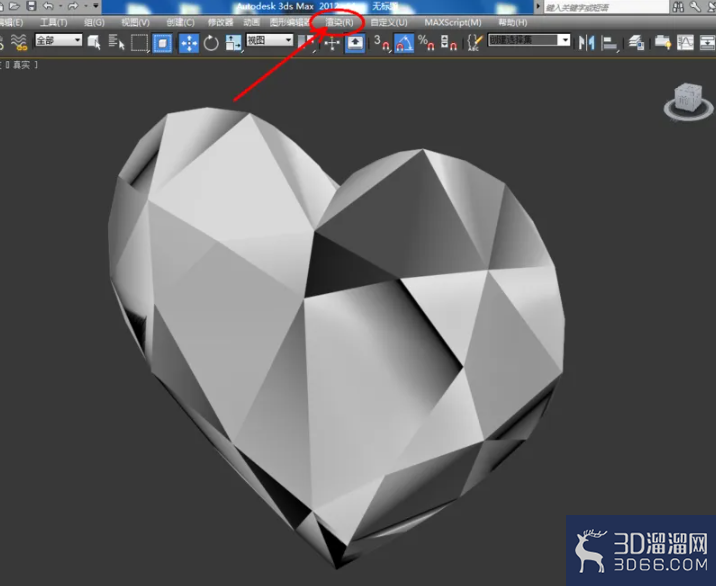The image size is (716, 586).
Task: Toggle Spinner Snap
Action: [448, 43]
